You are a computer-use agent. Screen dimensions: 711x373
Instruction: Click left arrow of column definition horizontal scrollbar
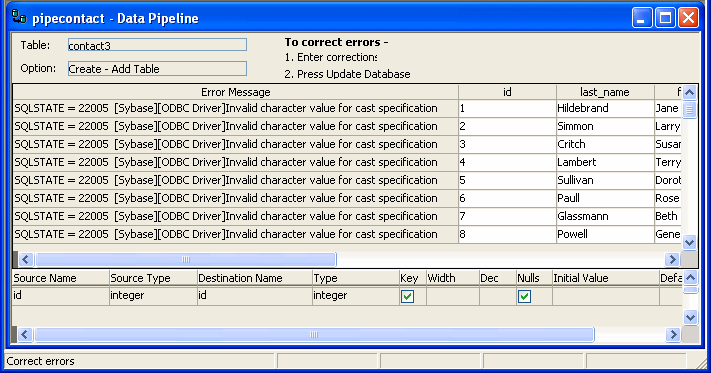coord(25,334)
